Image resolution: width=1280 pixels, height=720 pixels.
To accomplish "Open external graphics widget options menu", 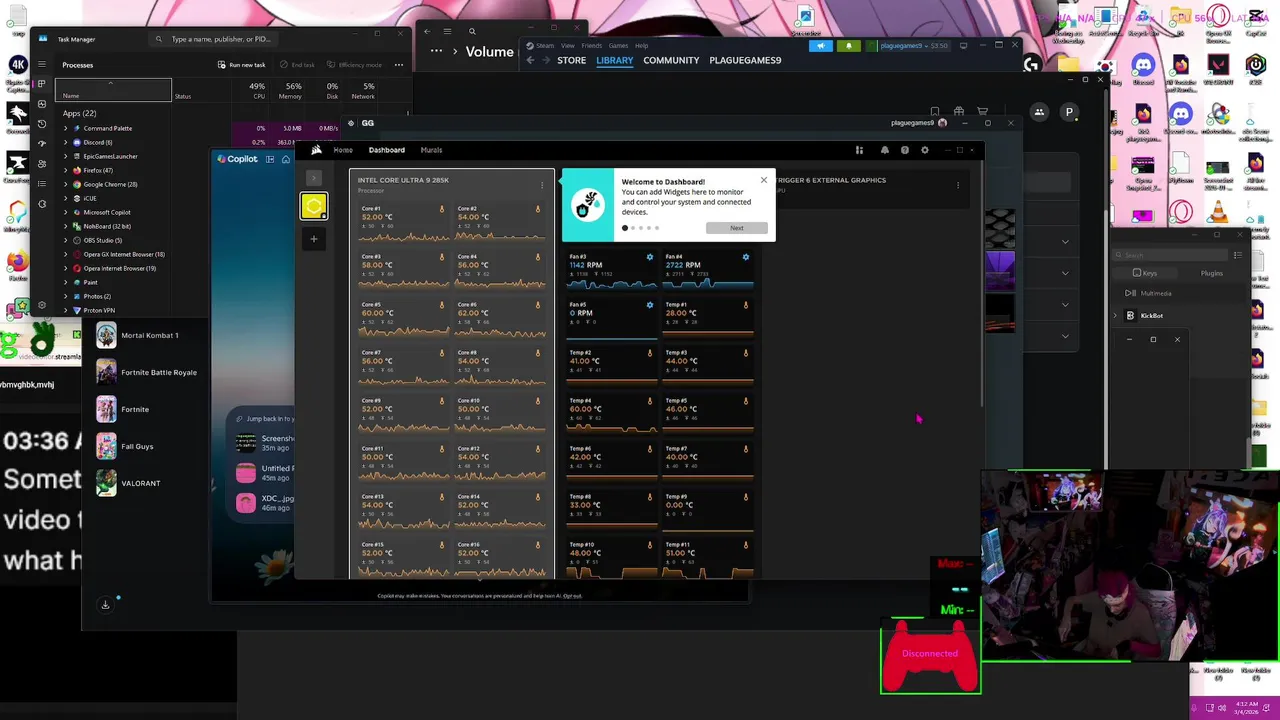I will click(957, 184).
